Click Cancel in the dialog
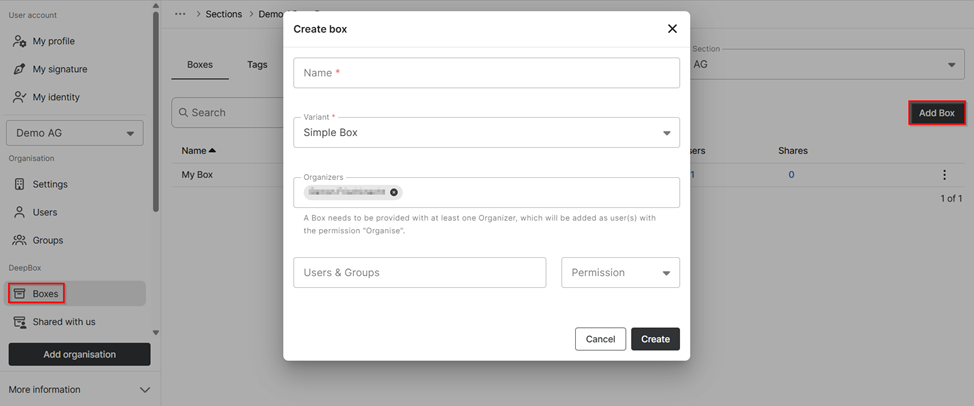This screenshot has height=406, width=974. click(x=600, y=339)
